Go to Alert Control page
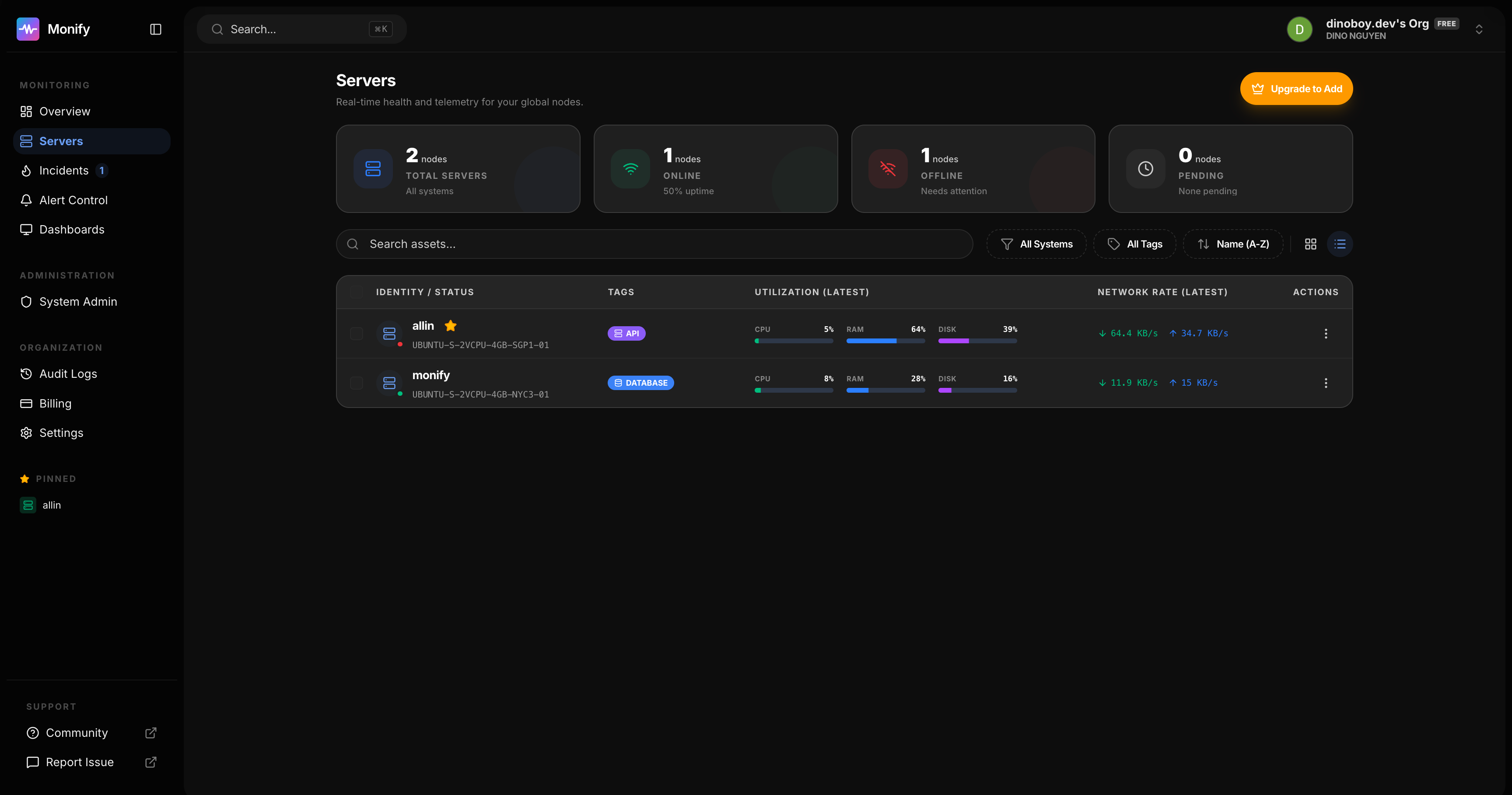Image resolution: width=1512 pixels, height=795 pixels. click(73, 200)
